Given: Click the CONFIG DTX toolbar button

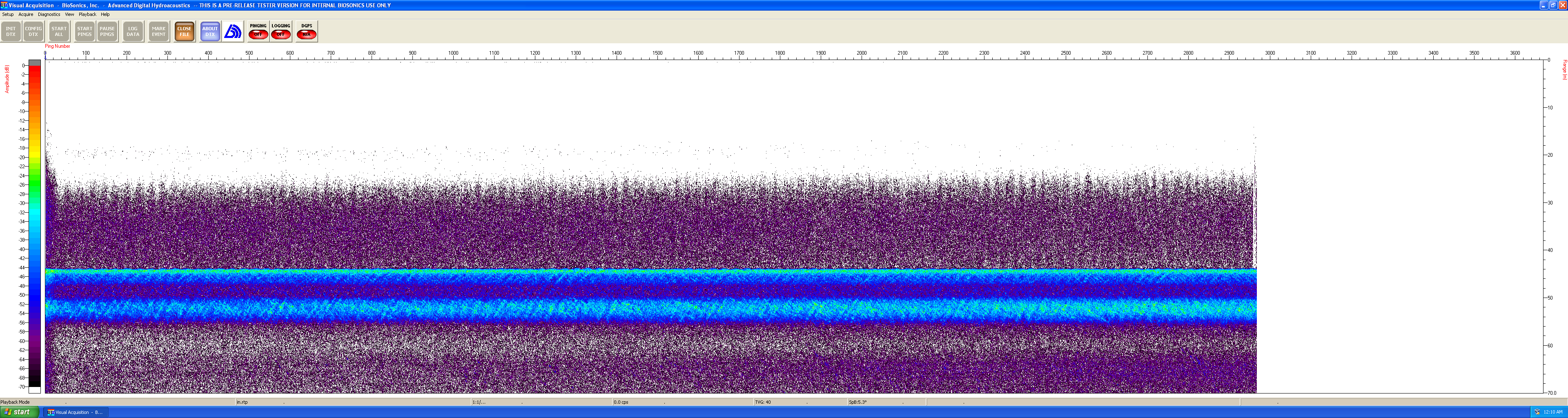Looking at the screenshot, I should 33,32.
